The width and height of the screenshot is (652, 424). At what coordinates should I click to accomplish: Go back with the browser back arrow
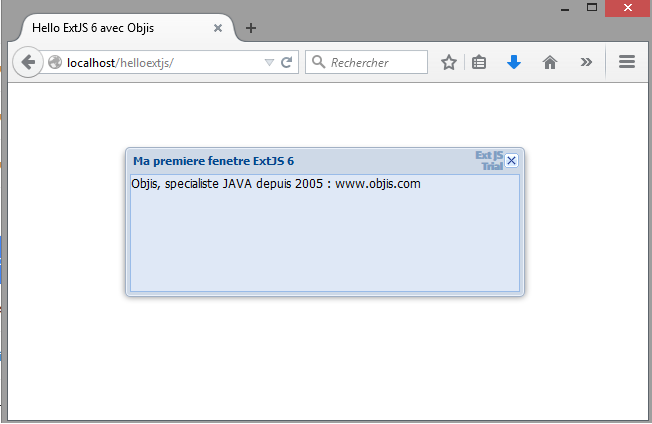point(28,62)
